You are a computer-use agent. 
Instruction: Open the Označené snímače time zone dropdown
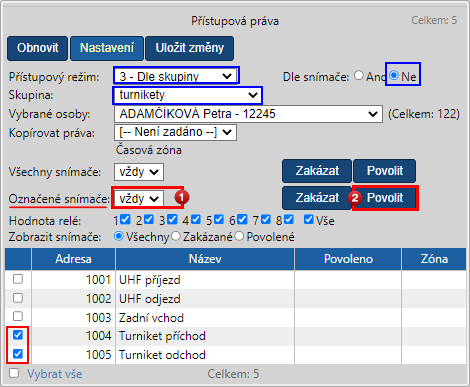point(139,199)
